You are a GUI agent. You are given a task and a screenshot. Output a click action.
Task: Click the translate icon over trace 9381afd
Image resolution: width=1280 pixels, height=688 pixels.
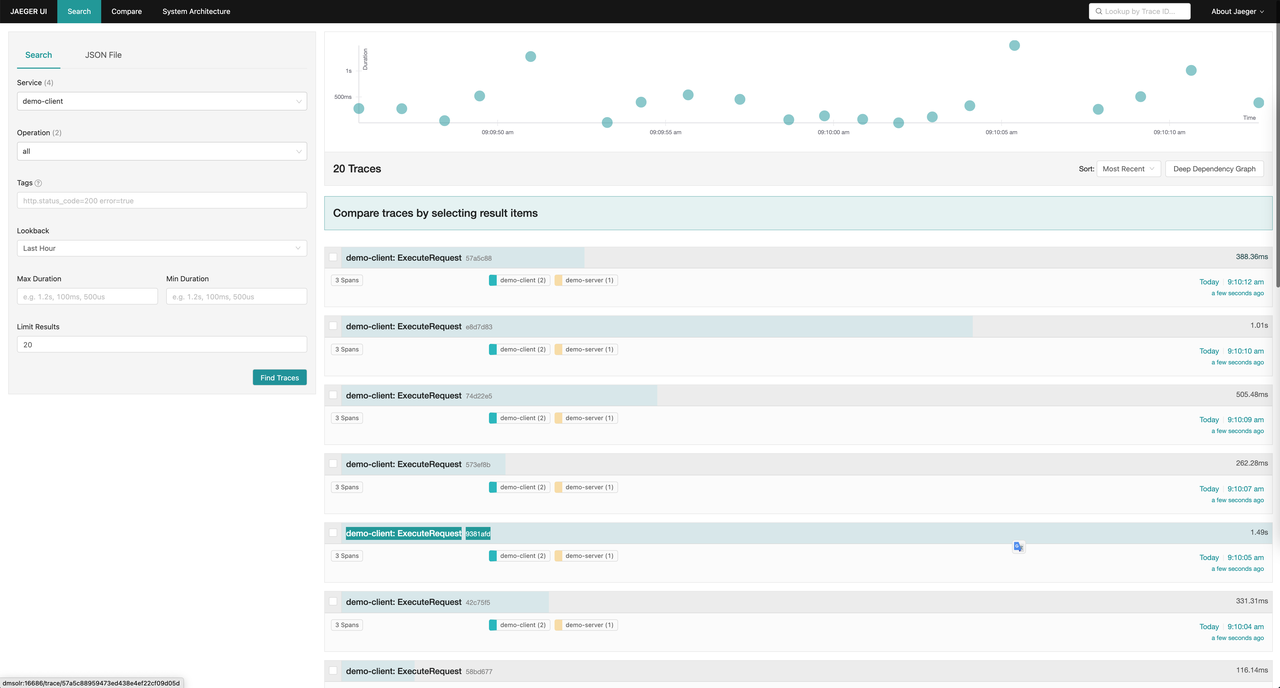(x=1018, y=547)
